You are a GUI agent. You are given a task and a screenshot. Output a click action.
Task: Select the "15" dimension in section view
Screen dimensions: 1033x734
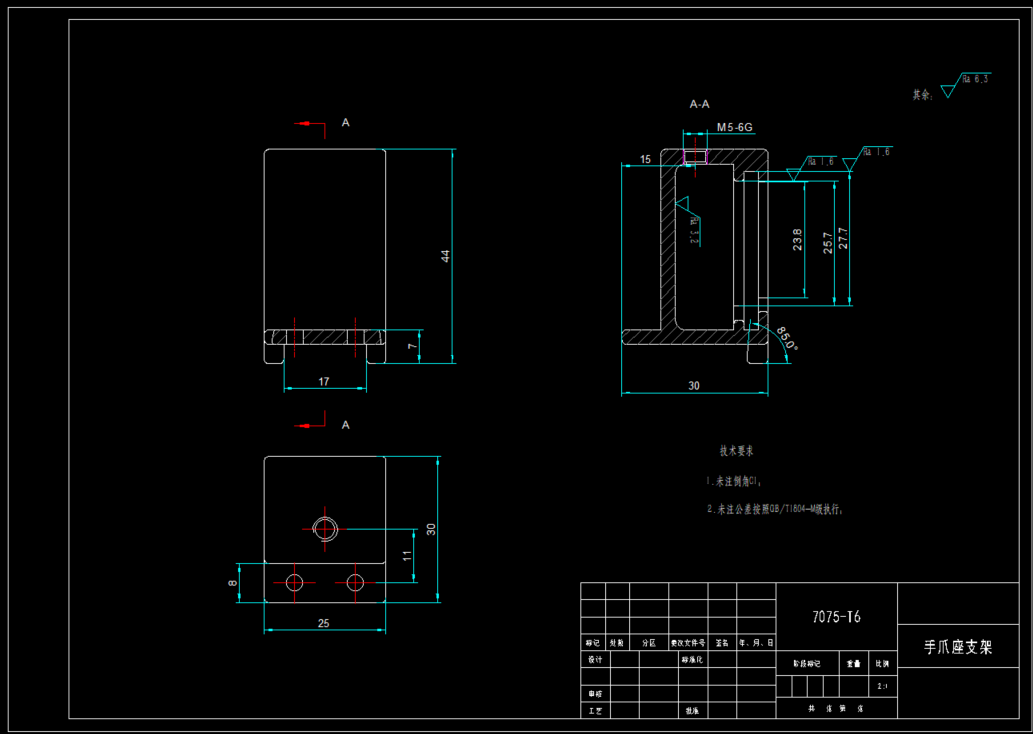pos(645,159)
